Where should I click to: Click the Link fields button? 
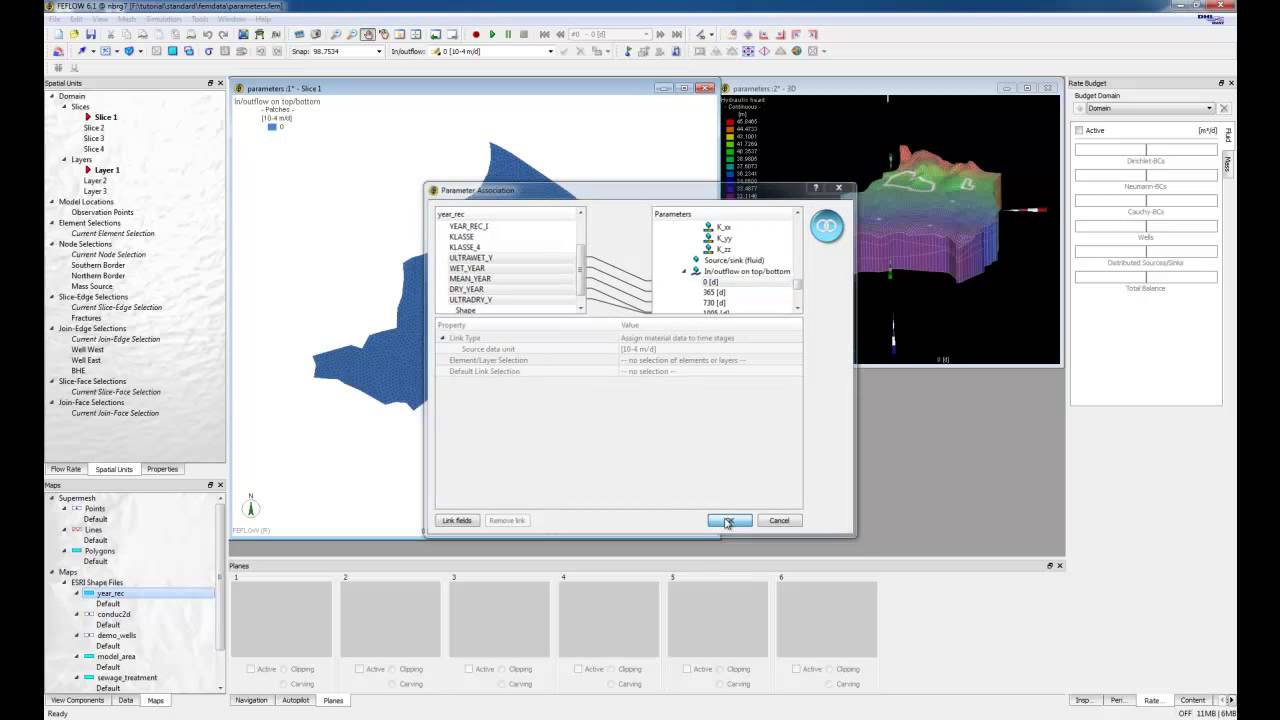point(457,520)
